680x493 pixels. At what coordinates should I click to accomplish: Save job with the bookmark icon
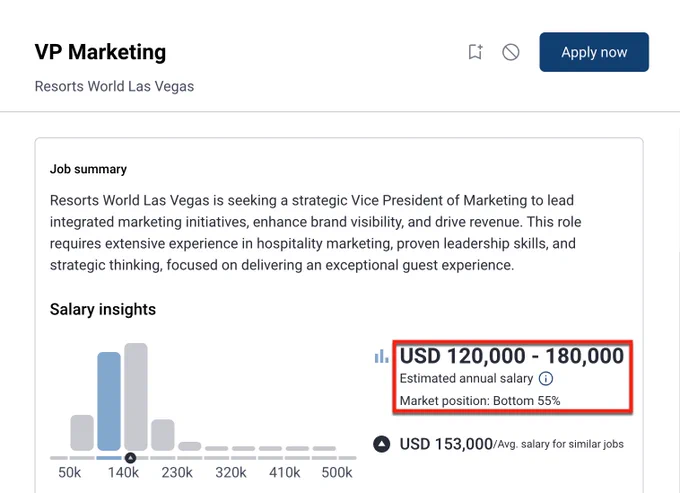tap(475, 52)
